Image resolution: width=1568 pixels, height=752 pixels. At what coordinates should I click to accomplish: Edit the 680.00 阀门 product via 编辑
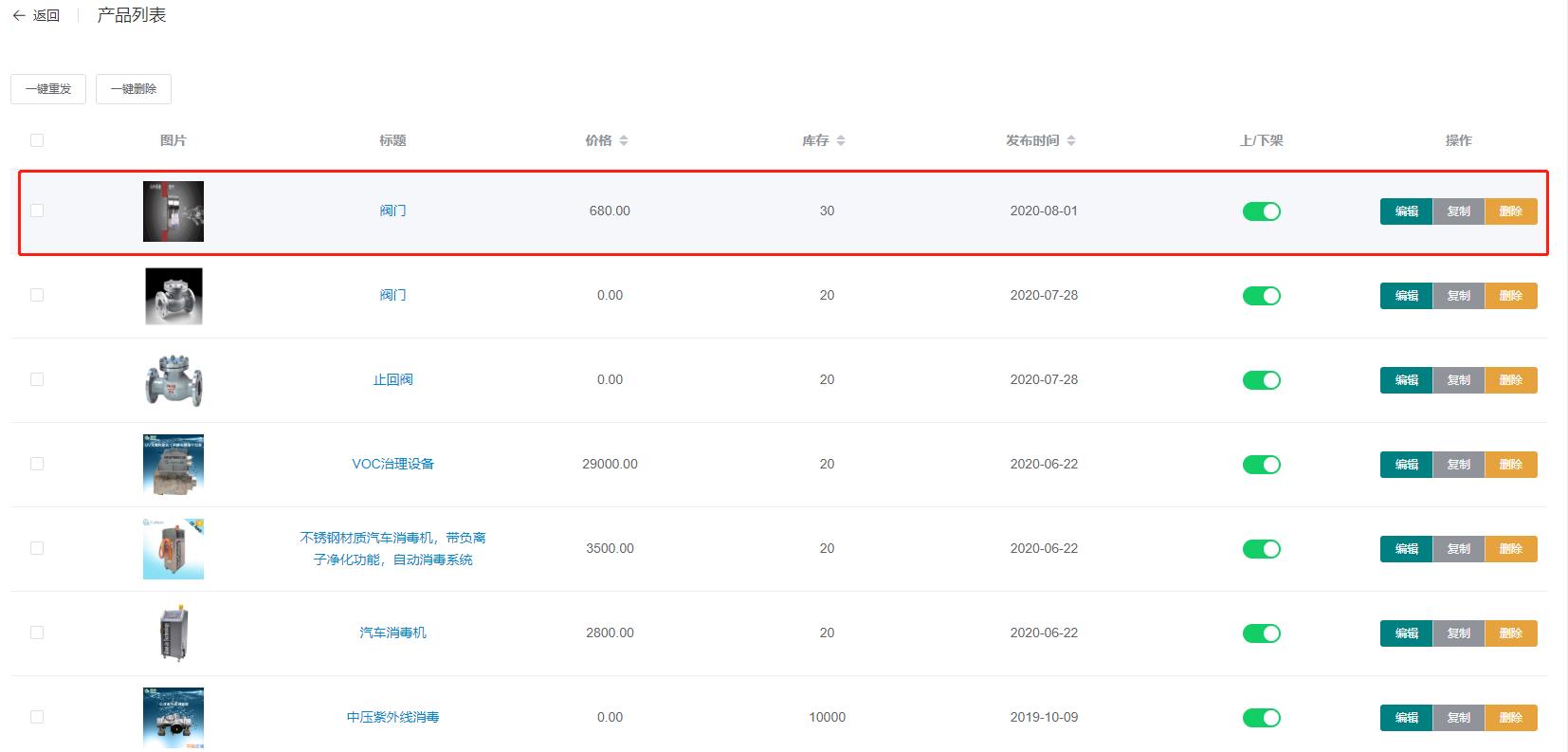1406,211
